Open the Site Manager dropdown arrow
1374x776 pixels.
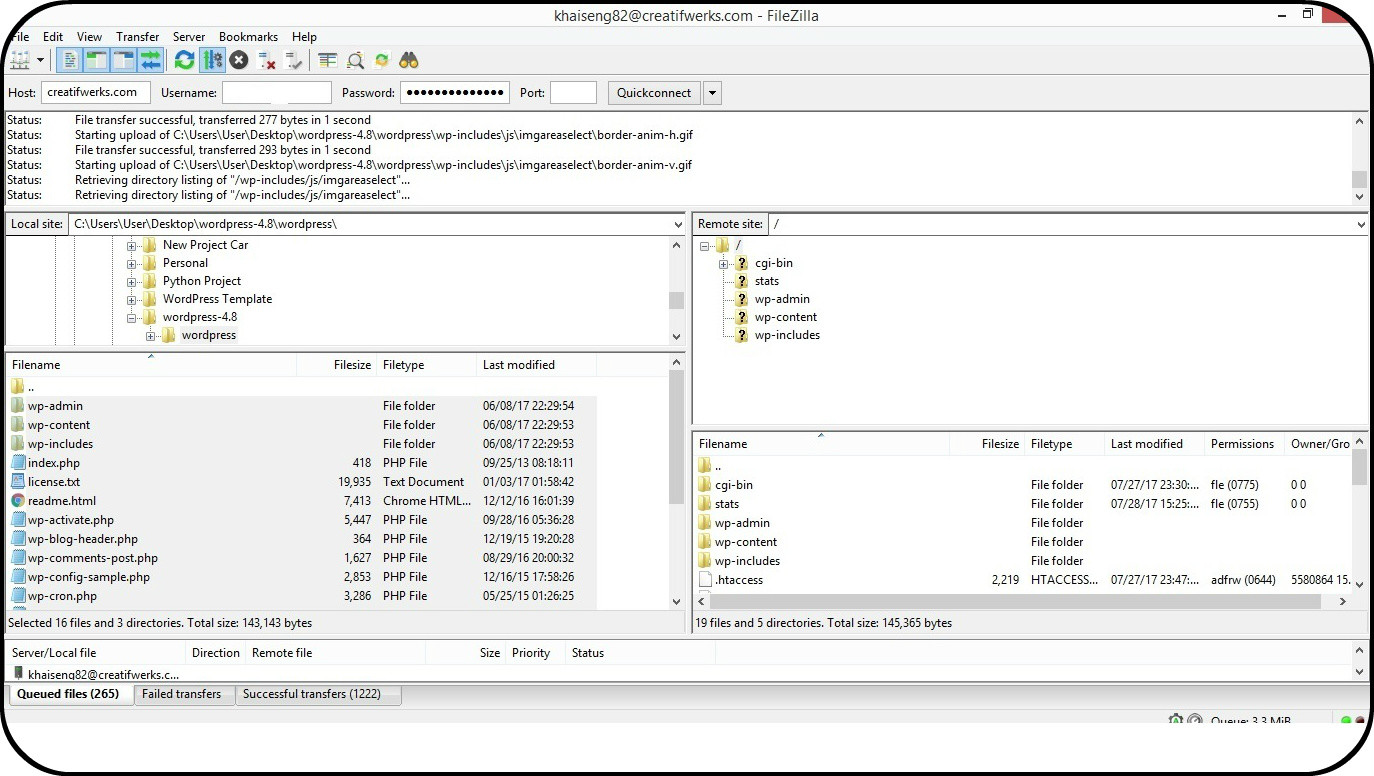pyautogui.click(x=41, y=60)
